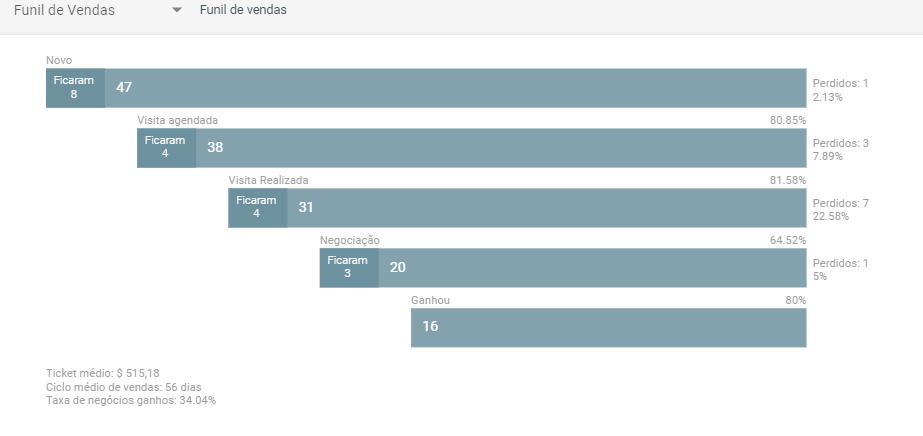Click the 64.52% conversion rate text
923x436 pixels.
788,240
